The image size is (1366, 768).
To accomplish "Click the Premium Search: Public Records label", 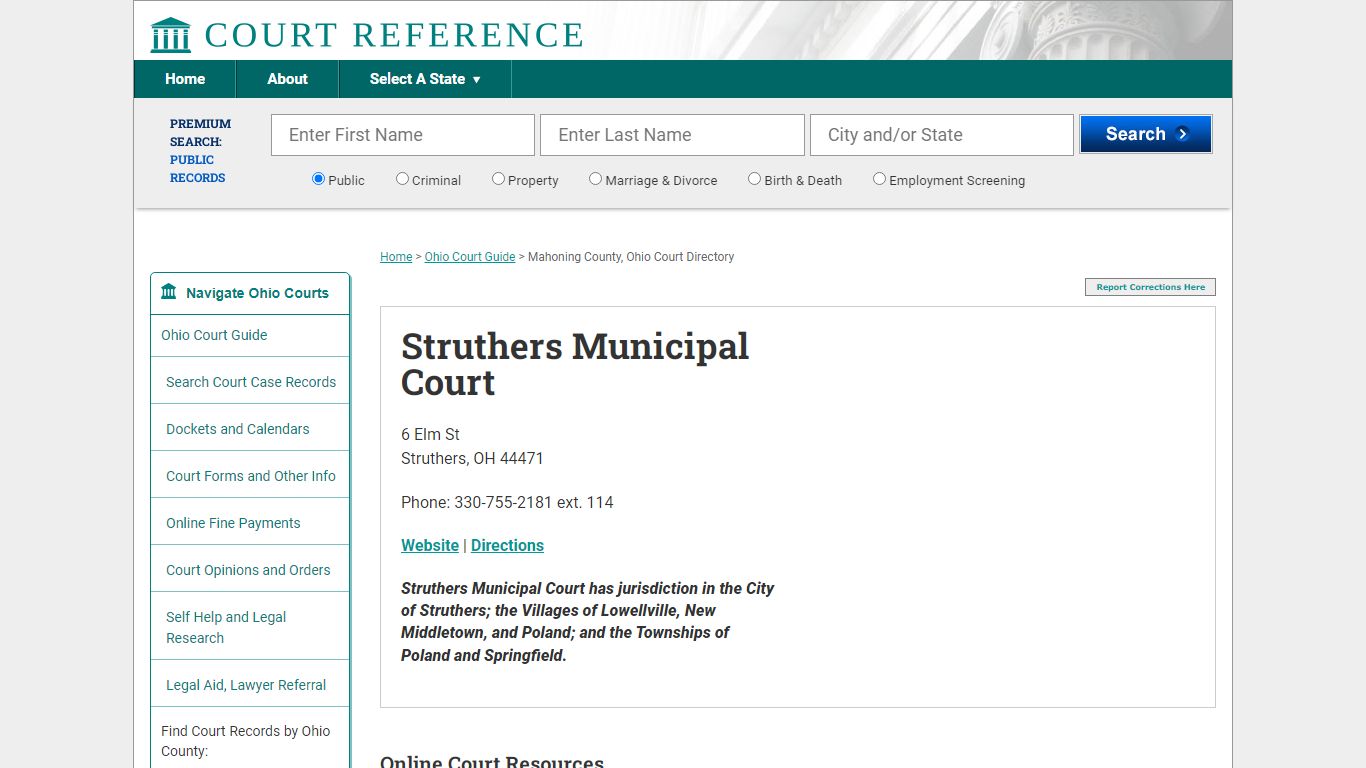I will click(200, 150).
